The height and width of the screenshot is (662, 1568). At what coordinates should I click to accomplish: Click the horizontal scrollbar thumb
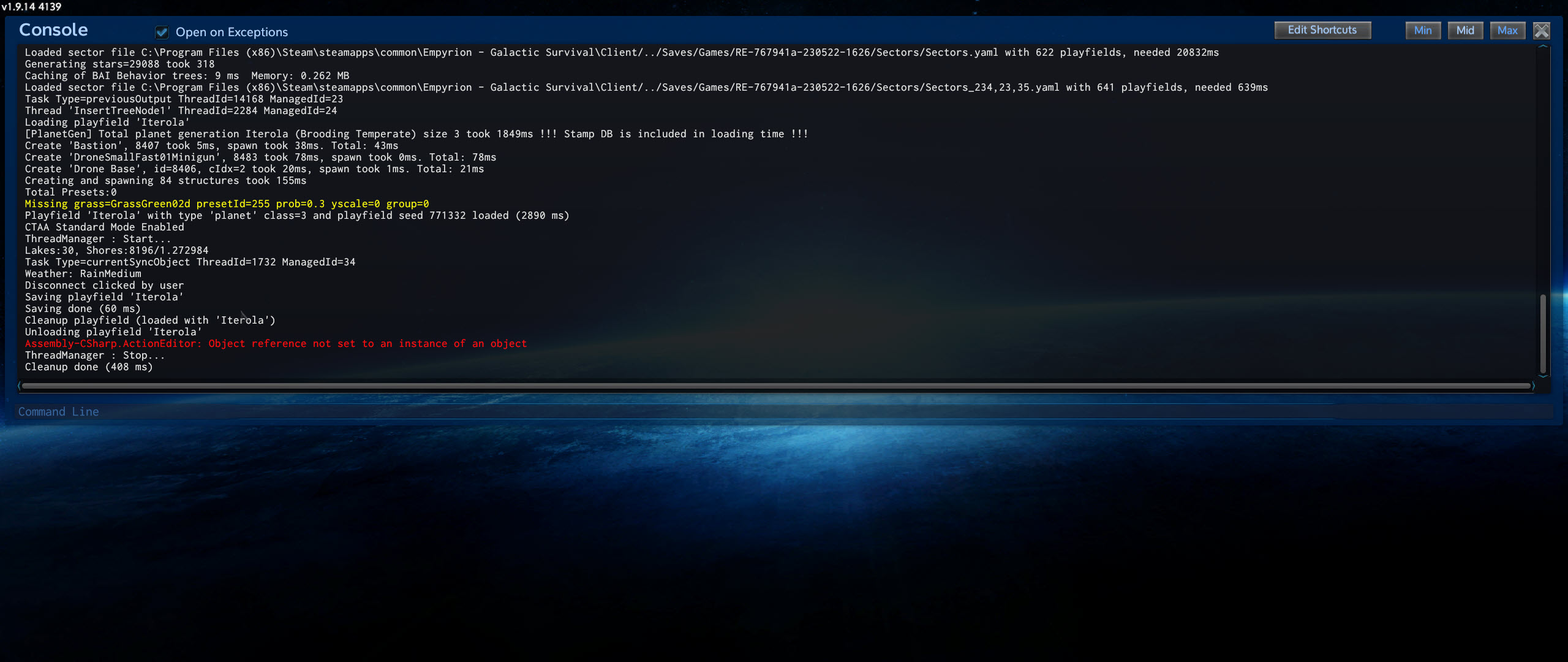[x=775, y=386]
